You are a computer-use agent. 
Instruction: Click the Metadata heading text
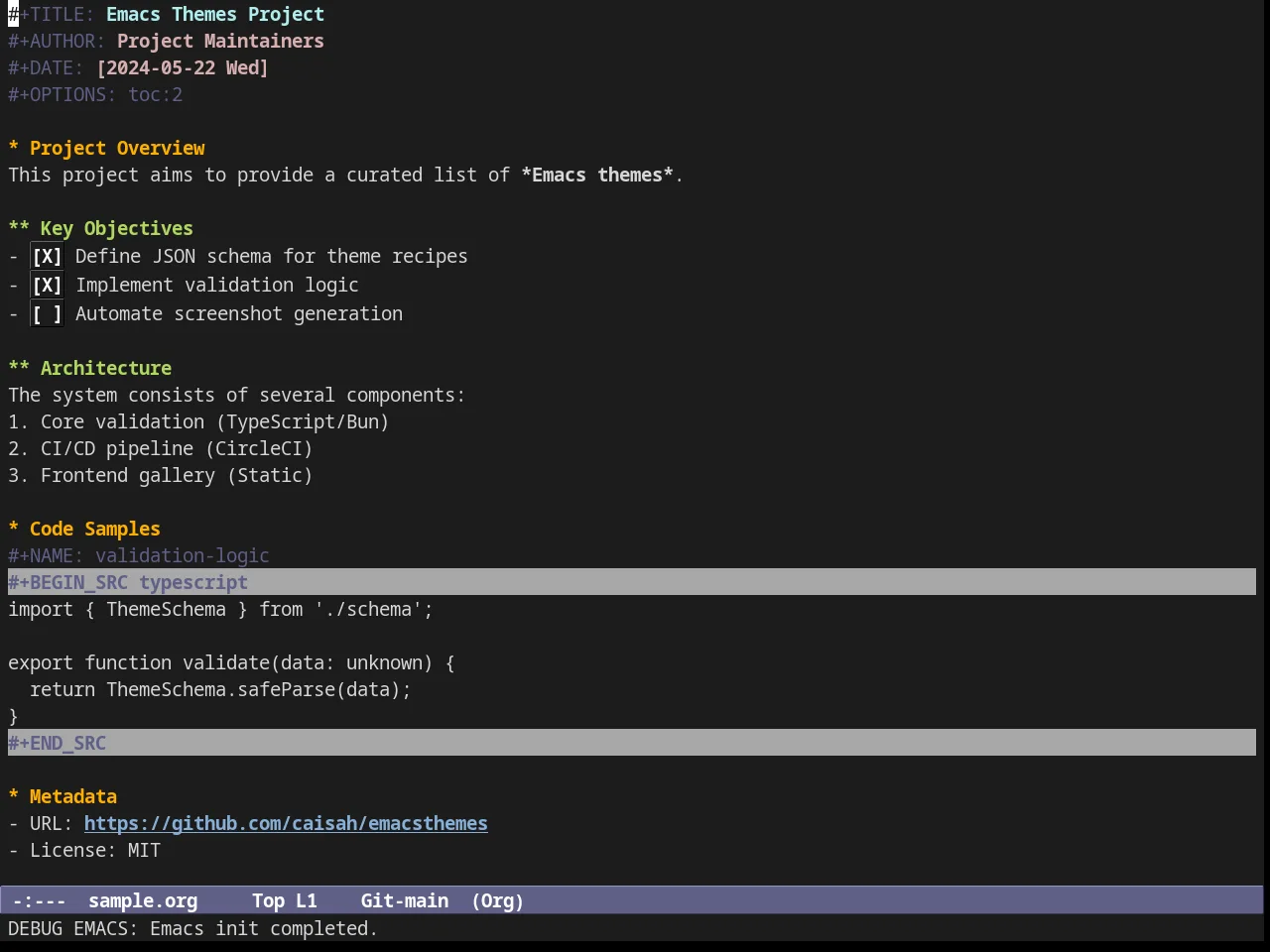point(73,797)
